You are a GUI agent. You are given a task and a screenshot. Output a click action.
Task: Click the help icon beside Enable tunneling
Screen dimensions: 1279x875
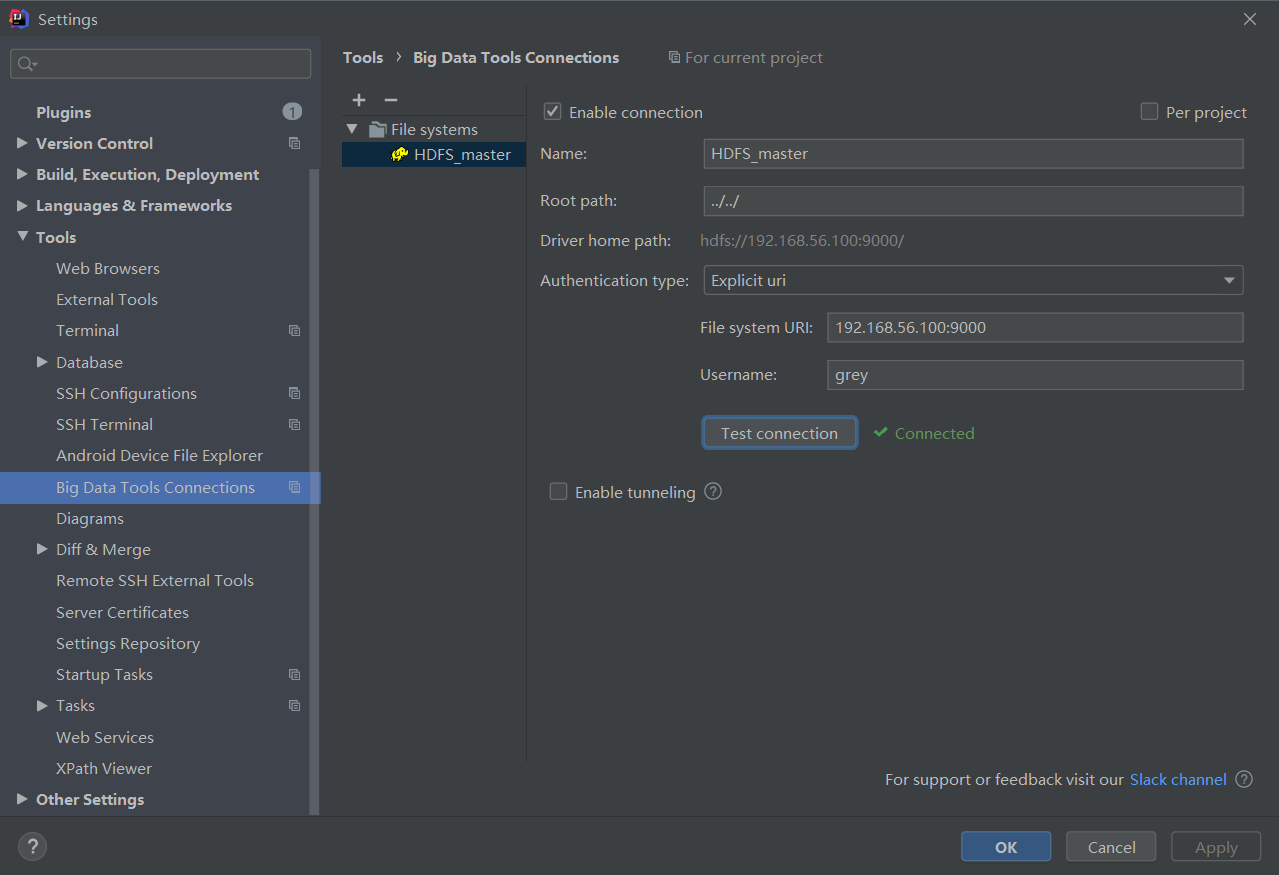[x=713, y=492]
